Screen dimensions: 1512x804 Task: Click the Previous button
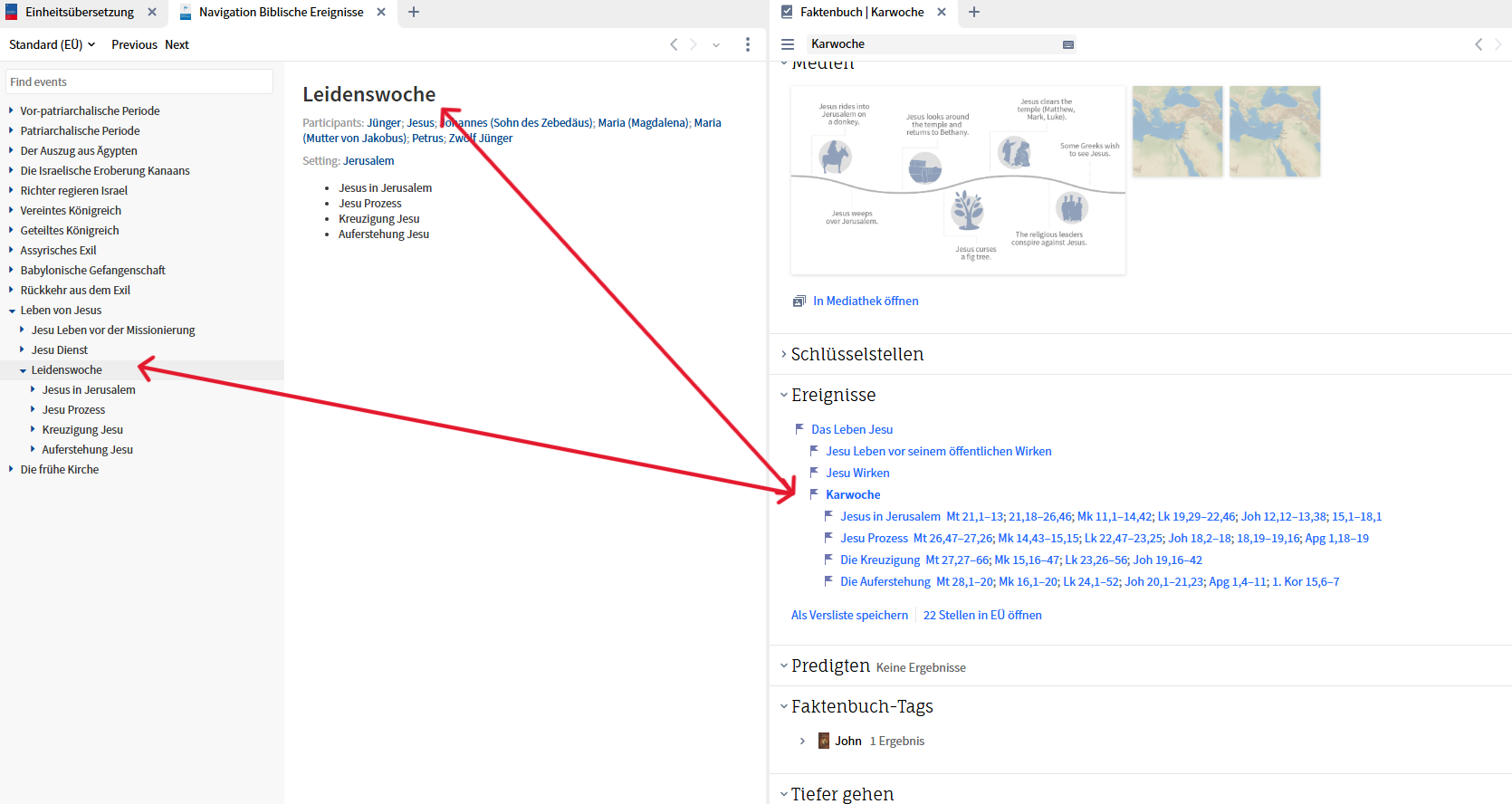[x=134, y=44]
